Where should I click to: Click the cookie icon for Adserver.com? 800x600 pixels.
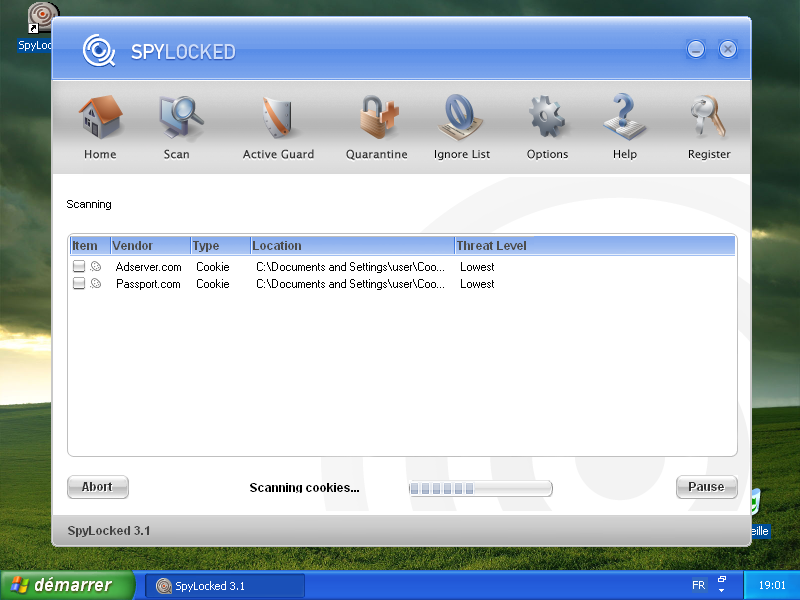[95, 266]
